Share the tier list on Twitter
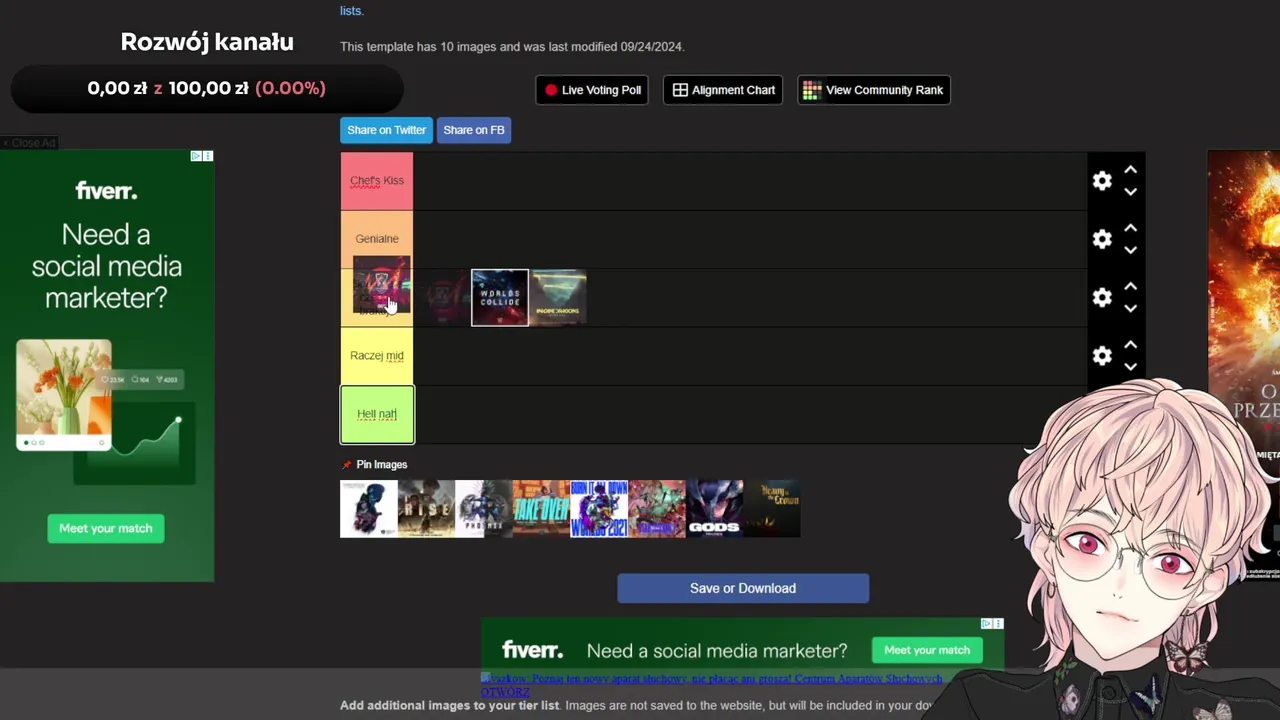Screen dimensions: 1280x720 [386, 130]
